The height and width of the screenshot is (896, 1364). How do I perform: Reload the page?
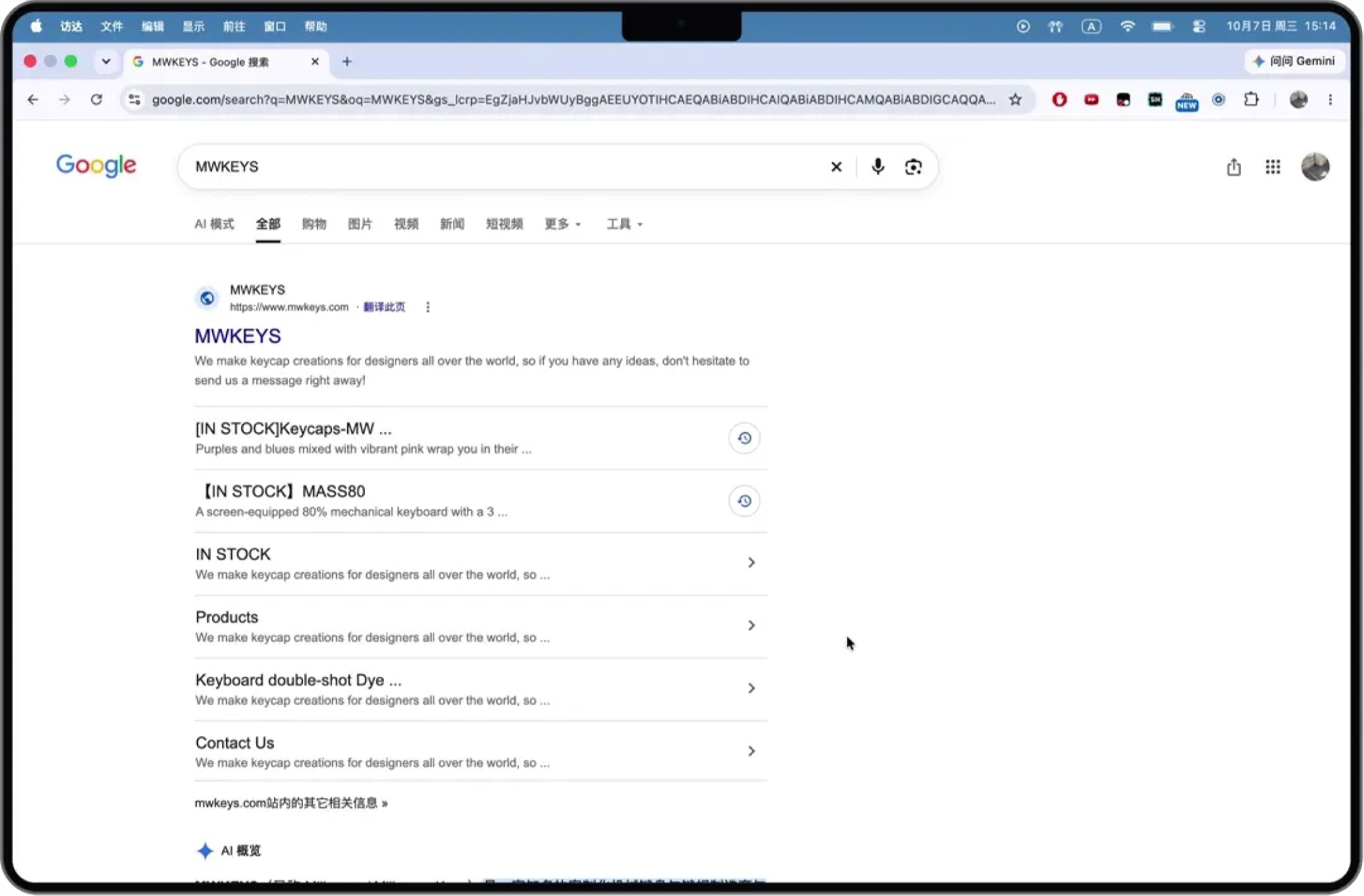coord(96,99)
